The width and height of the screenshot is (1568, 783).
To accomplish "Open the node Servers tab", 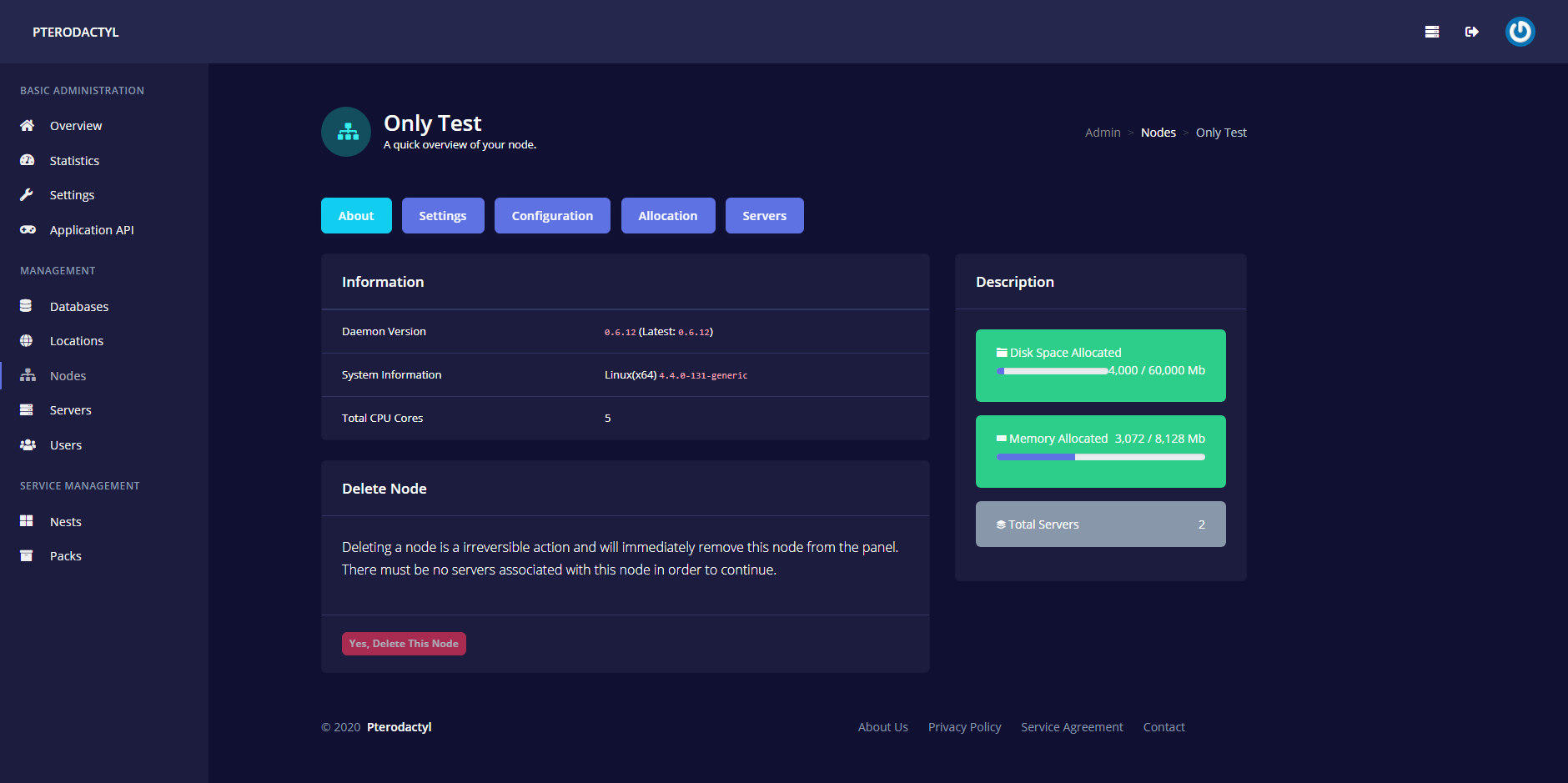I will tap(765, 215).
